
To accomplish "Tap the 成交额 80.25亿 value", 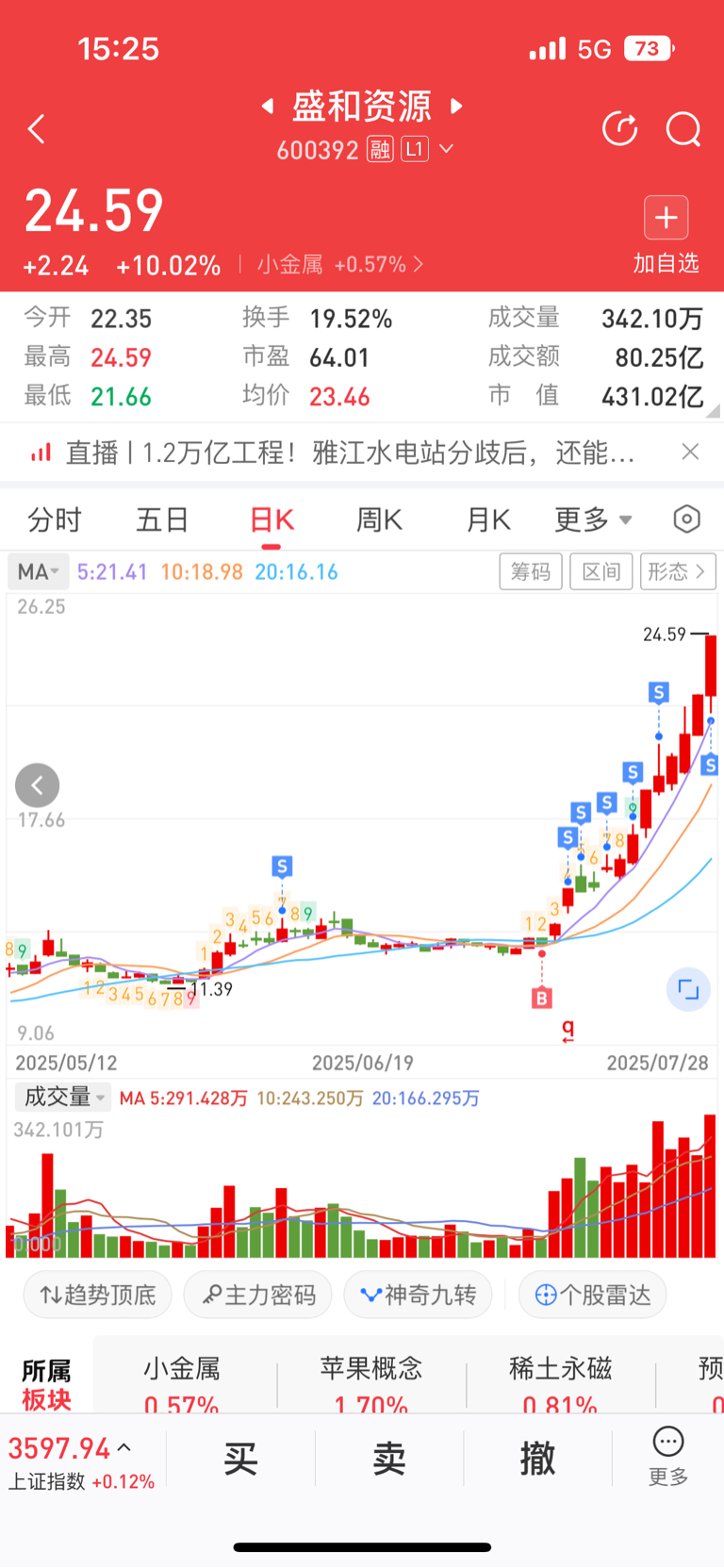I will point(658,357).
